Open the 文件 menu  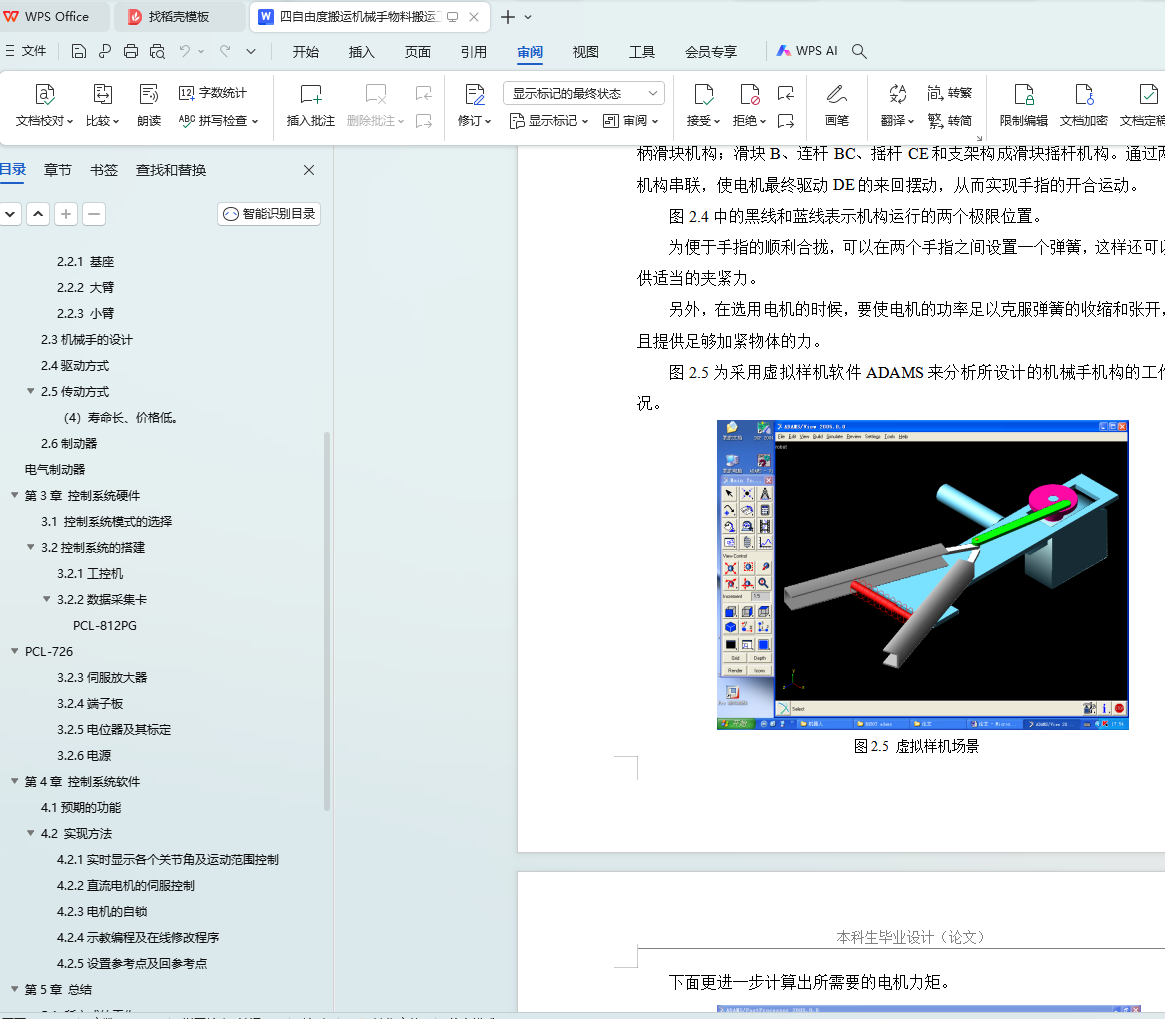point(26,51)
